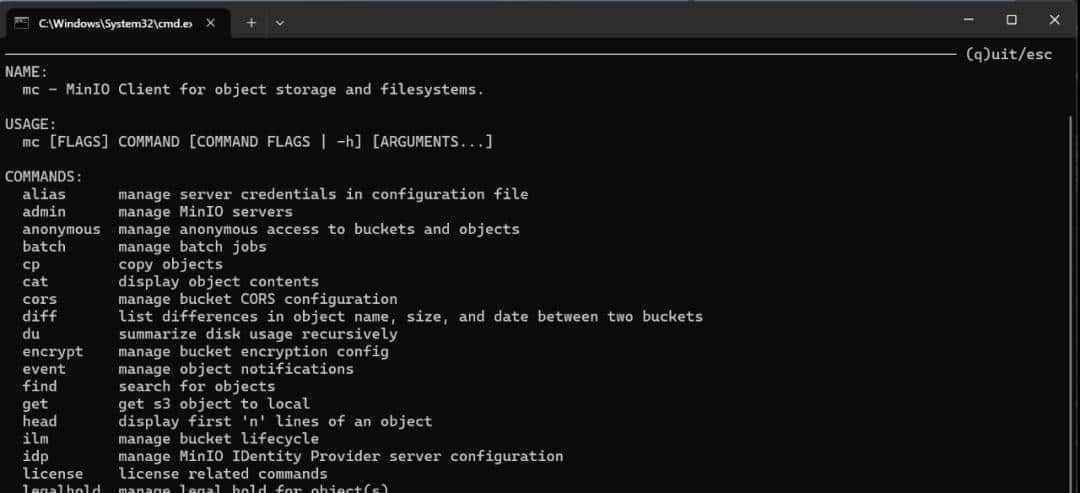Open a new terminal tab with plus button
1080x493 pixels.
(x=251, y=22)
